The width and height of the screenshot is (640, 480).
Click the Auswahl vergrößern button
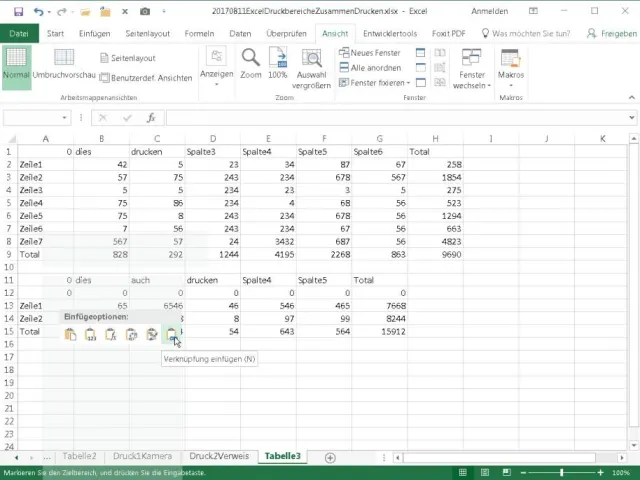312,68
